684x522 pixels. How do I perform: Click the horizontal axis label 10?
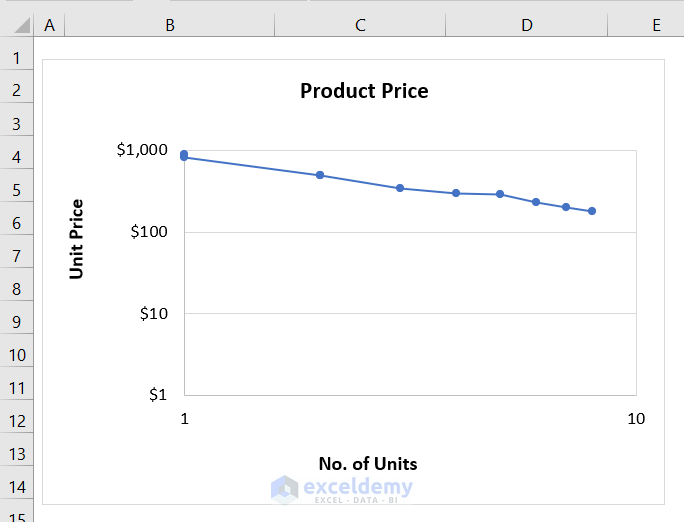636,418
